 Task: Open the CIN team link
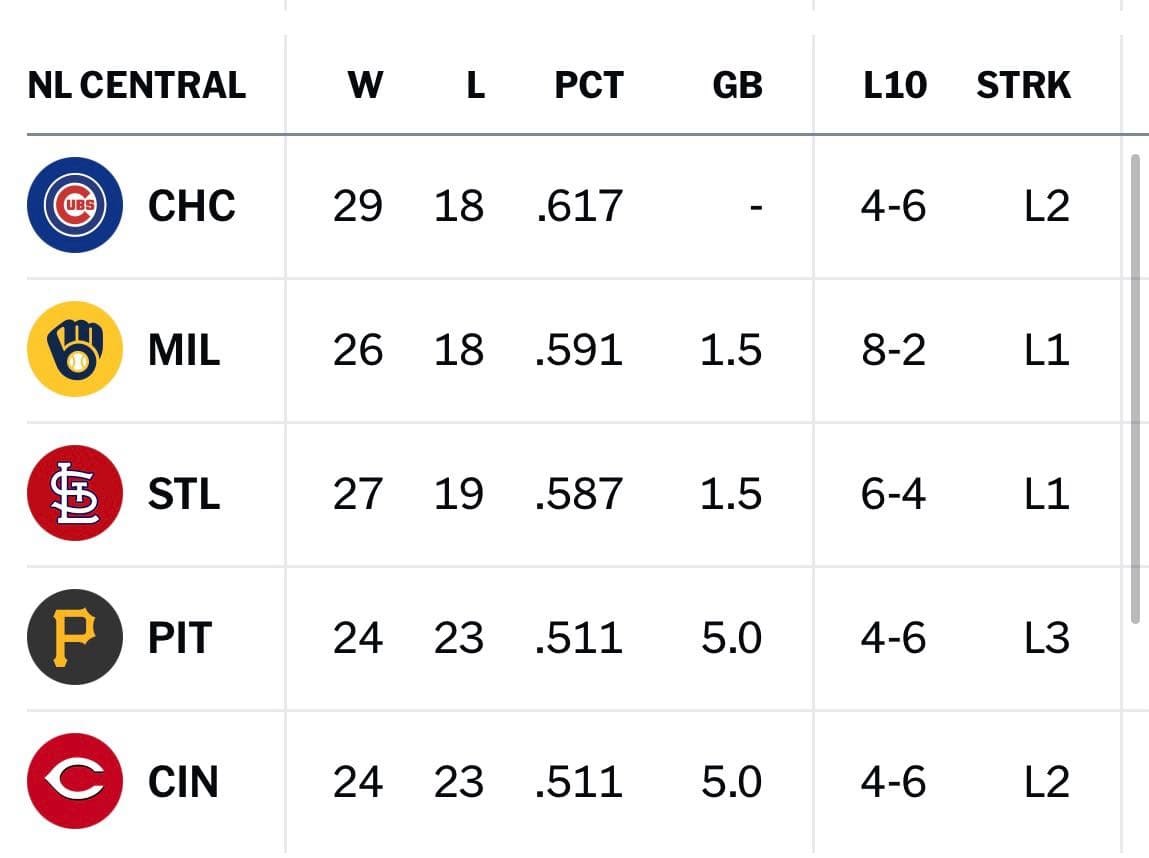pyautogui.click(x=183, y=782)
